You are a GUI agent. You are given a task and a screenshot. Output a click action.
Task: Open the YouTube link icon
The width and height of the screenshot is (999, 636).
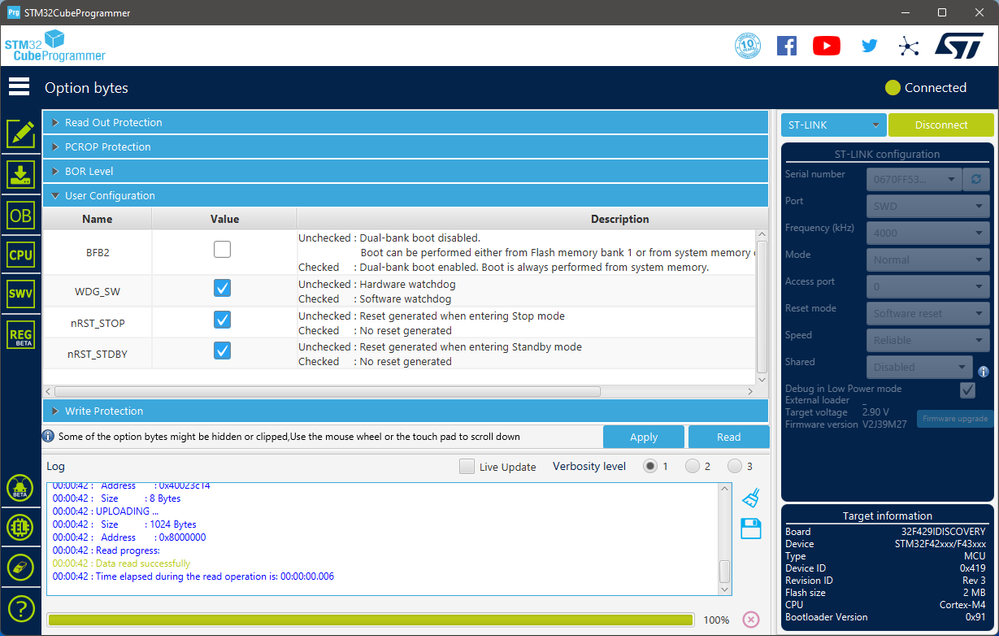826,46
